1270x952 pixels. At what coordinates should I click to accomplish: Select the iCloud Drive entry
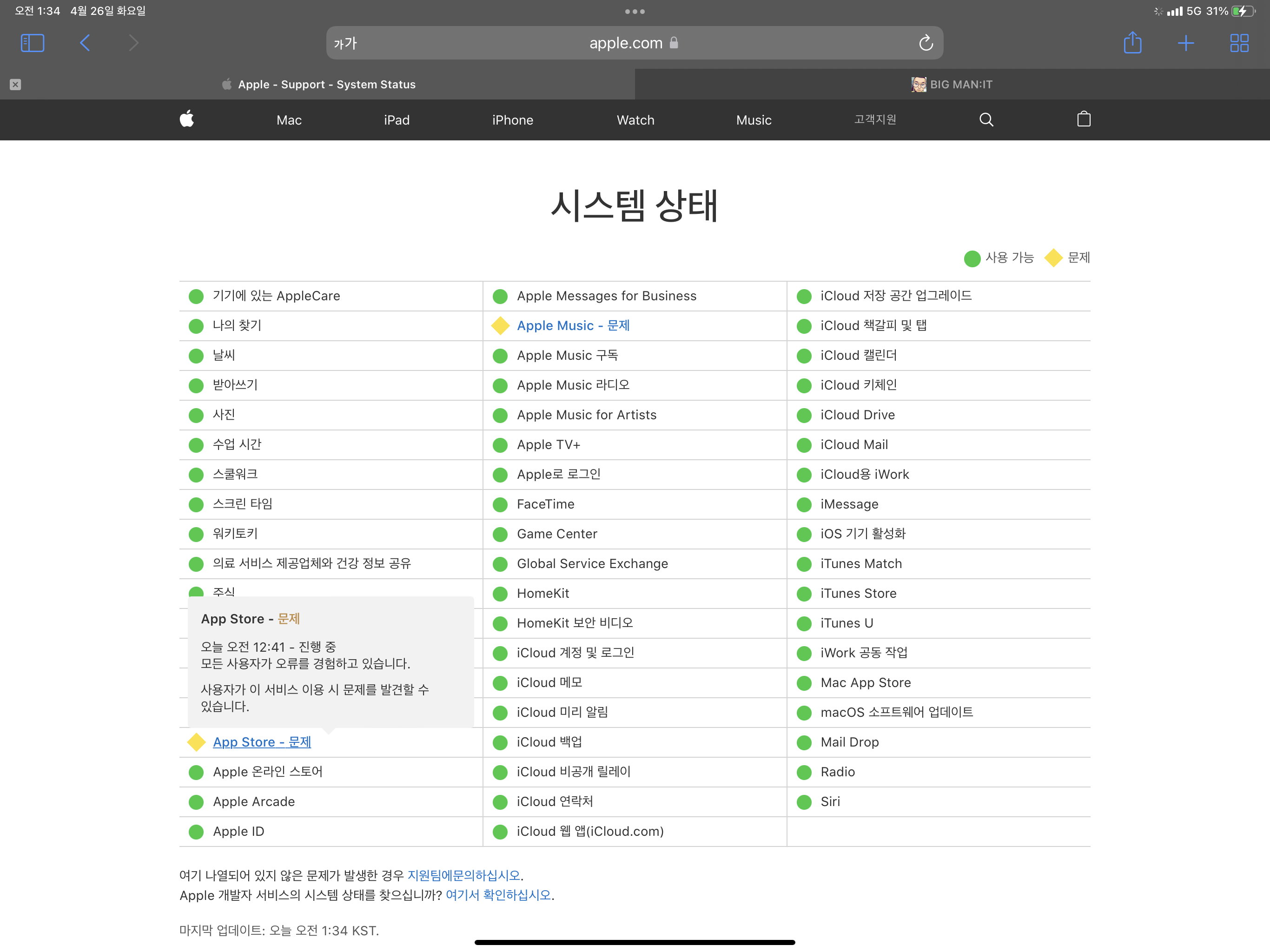coord(939,415)
